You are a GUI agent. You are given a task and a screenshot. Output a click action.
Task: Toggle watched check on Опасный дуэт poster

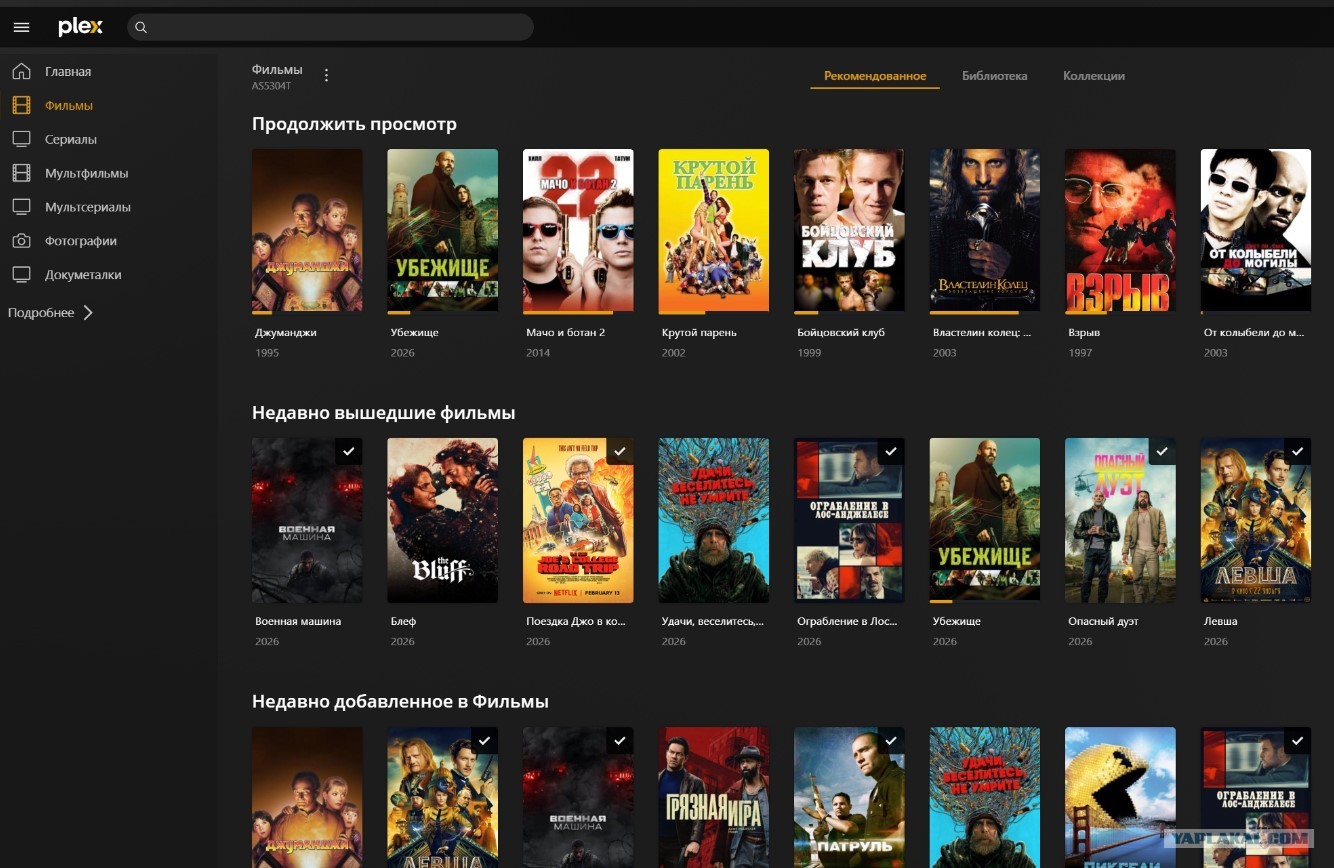(x=1162, y=451)
